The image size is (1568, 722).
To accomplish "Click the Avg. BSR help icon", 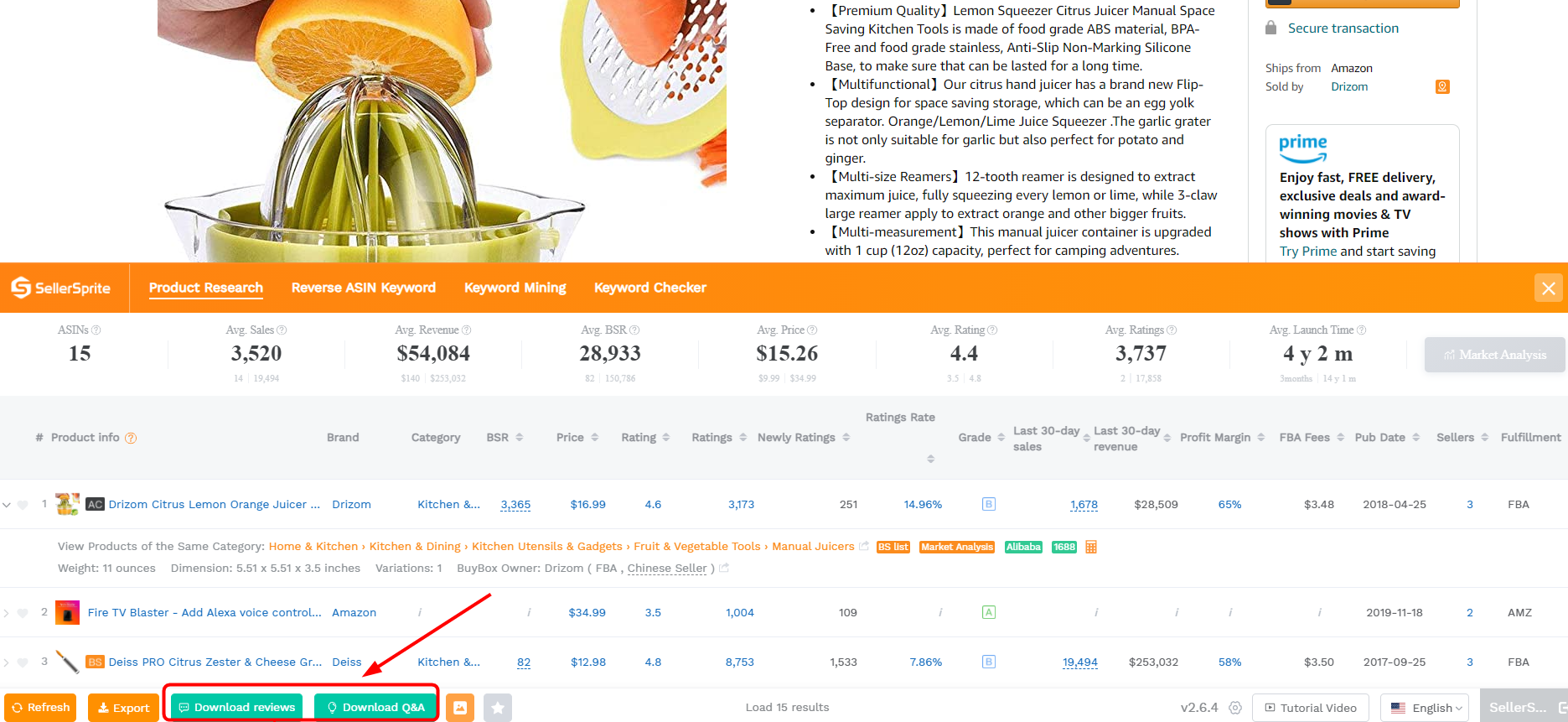I will click(x=634, y=330).
